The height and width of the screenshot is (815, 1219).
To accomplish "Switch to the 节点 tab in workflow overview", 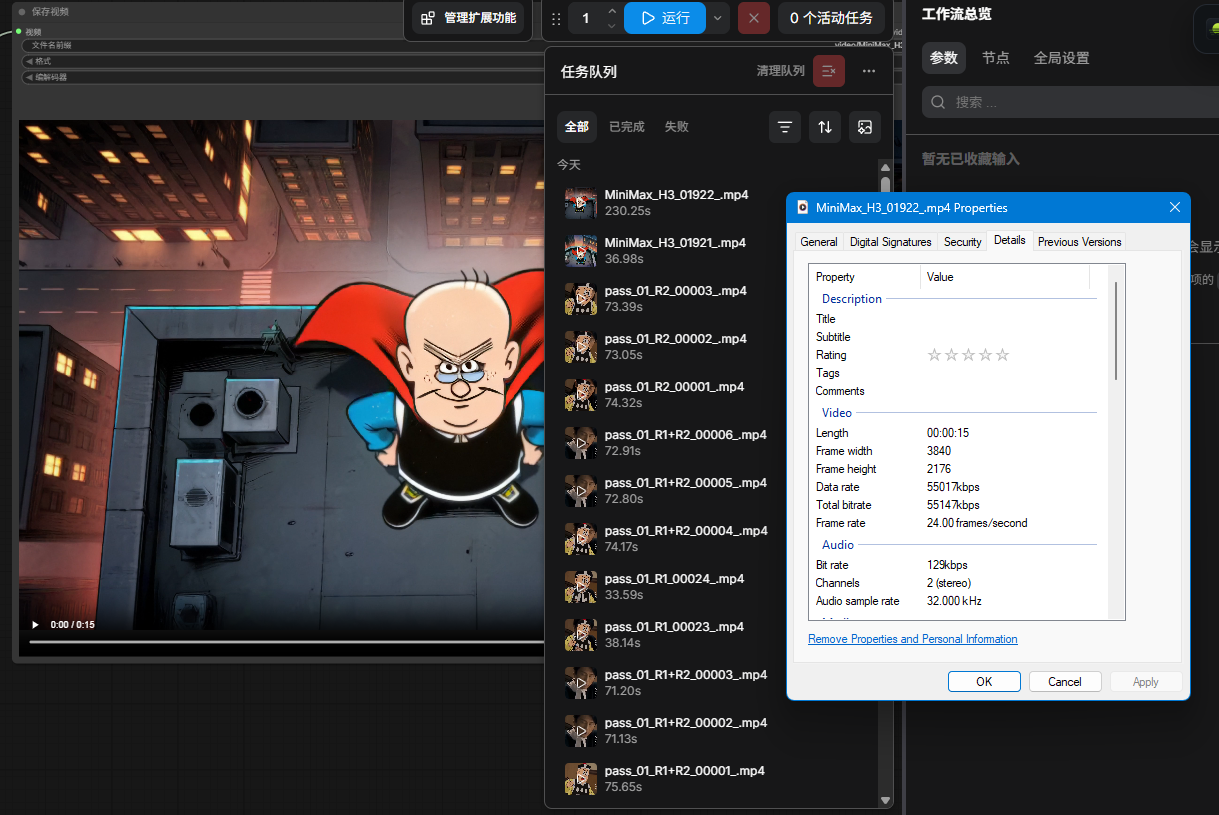I will coord(996,58).
